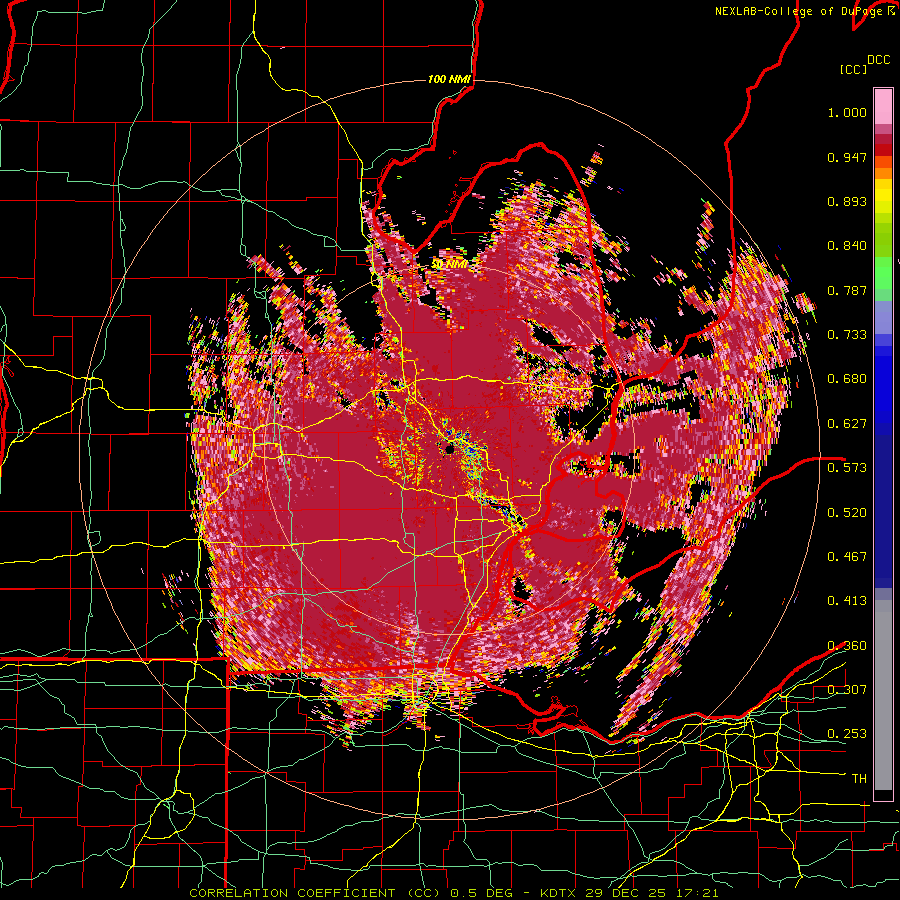Click the 0.253 color scale value
Viewport: 900px width, 900px height.
[x=847, y=734]
